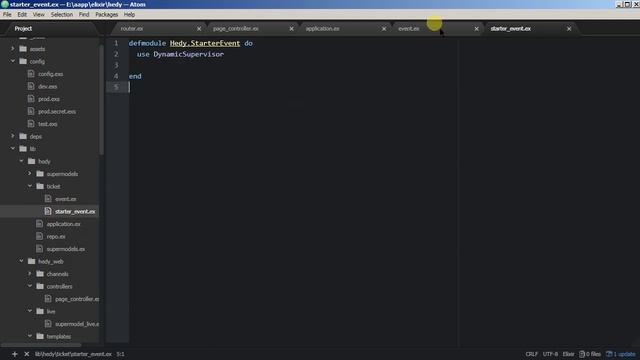Select starter_event.ex in the tree

[75, 211]
